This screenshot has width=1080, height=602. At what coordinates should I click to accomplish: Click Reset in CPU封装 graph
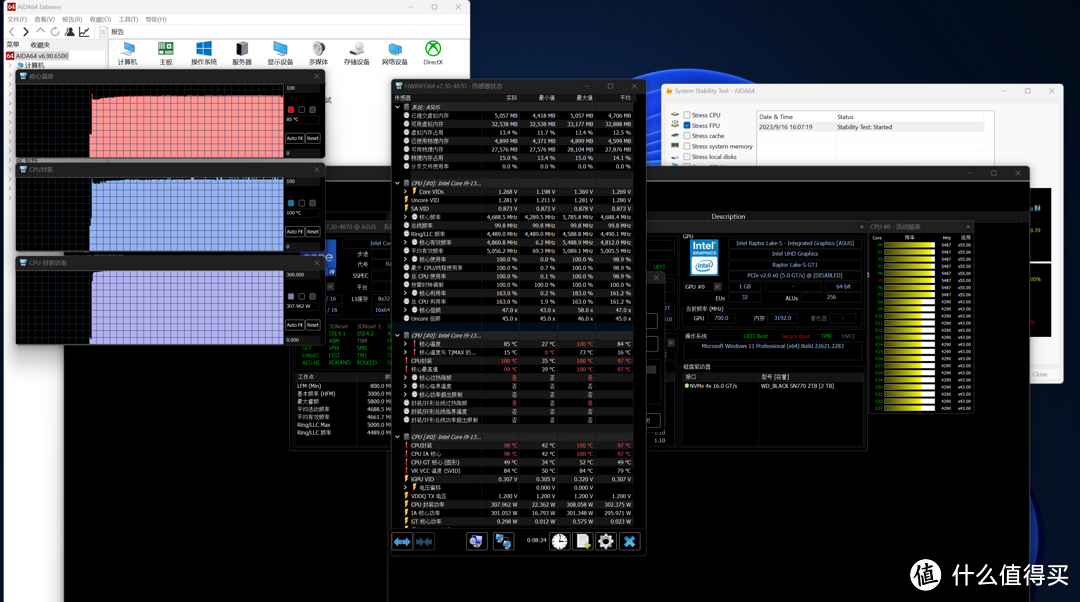pyautogui.click(x=313, y=231)
